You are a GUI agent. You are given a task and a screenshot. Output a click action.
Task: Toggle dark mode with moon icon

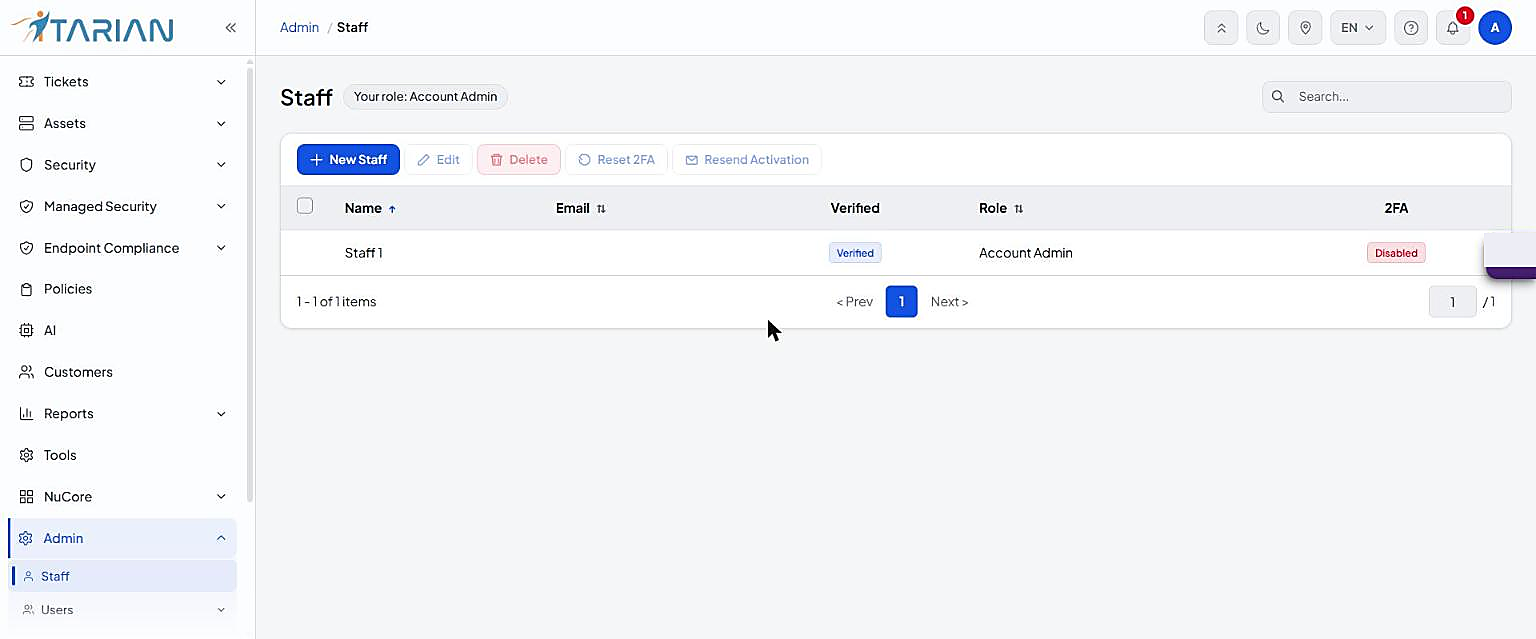click(1263, 28)
